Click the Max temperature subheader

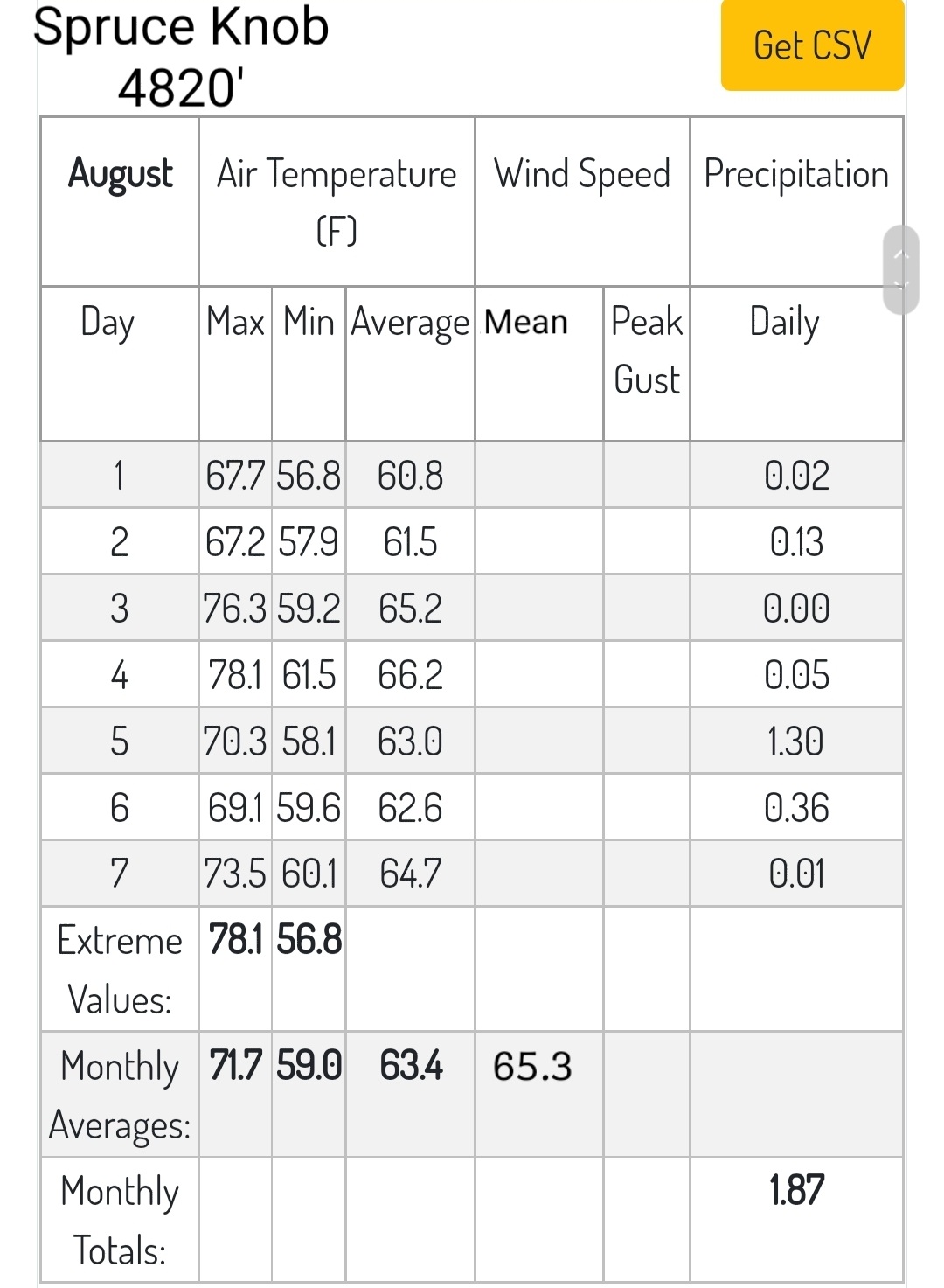(x=235, y=322)
